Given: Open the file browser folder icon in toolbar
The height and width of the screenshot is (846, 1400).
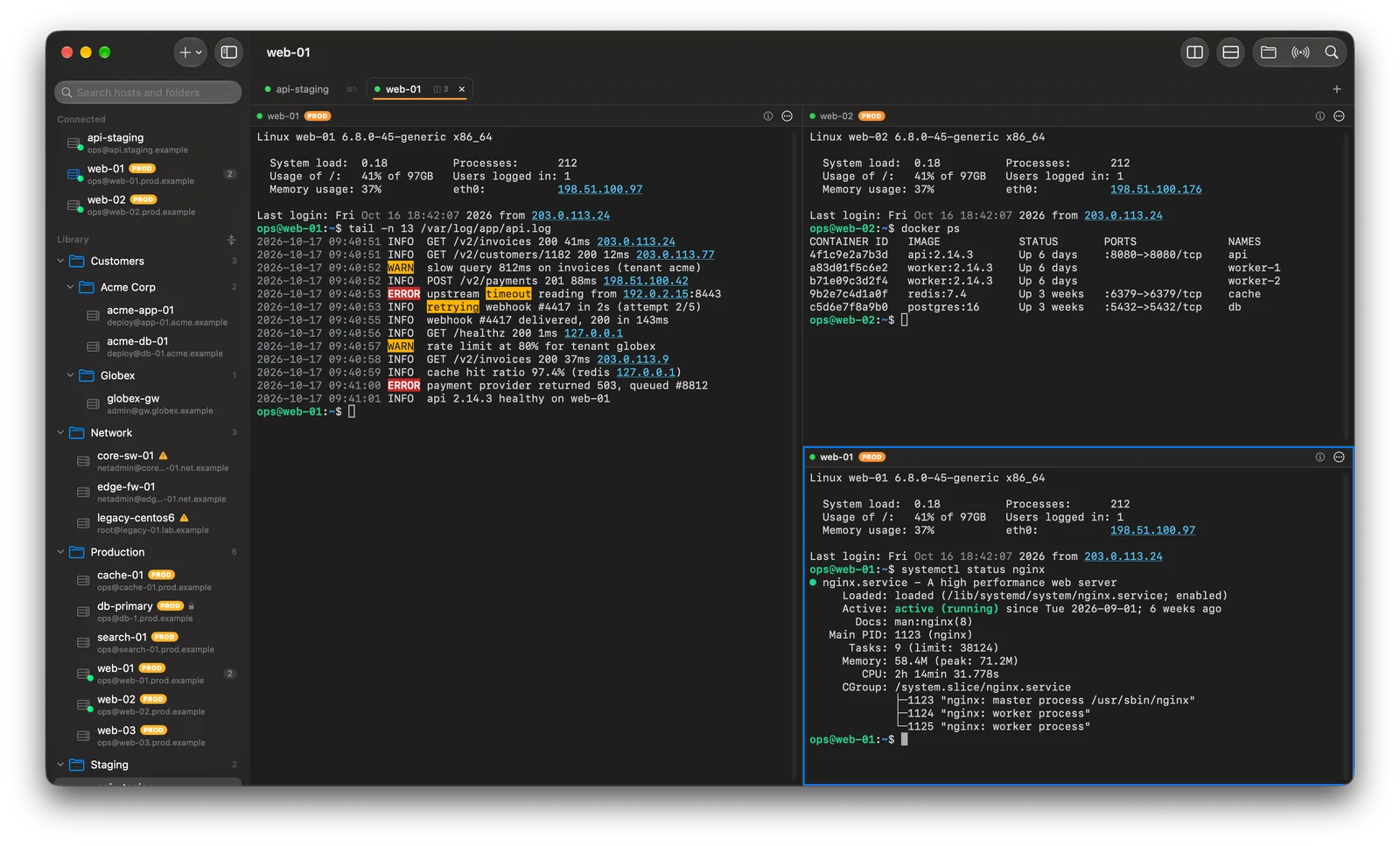Looking at the screenshot, I should point(1268,52).
